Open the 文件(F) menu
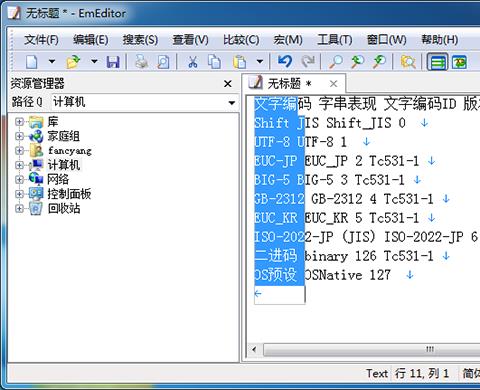This screenshot has width=480, height=390. (x=41, y=40)
